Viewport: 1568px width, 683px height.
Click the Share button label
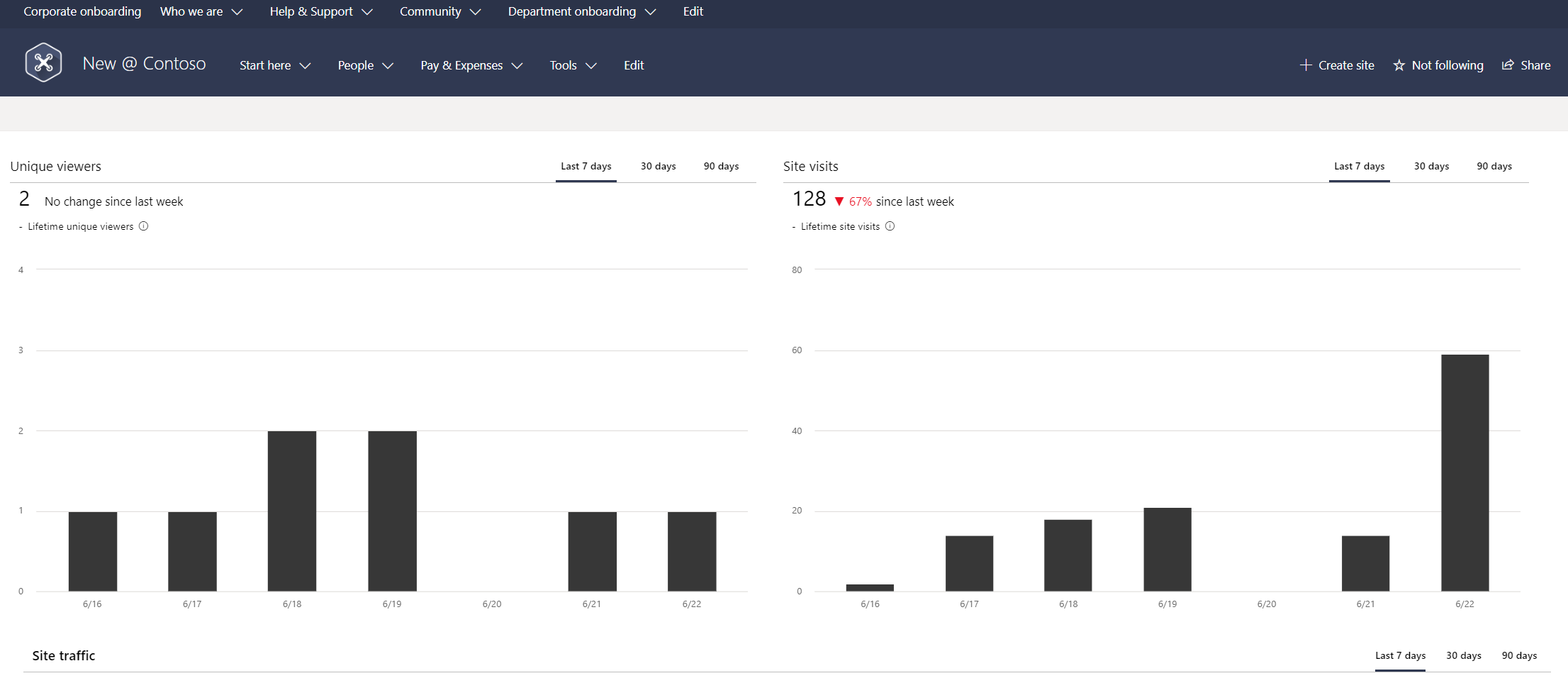(x=1535, y=65)
